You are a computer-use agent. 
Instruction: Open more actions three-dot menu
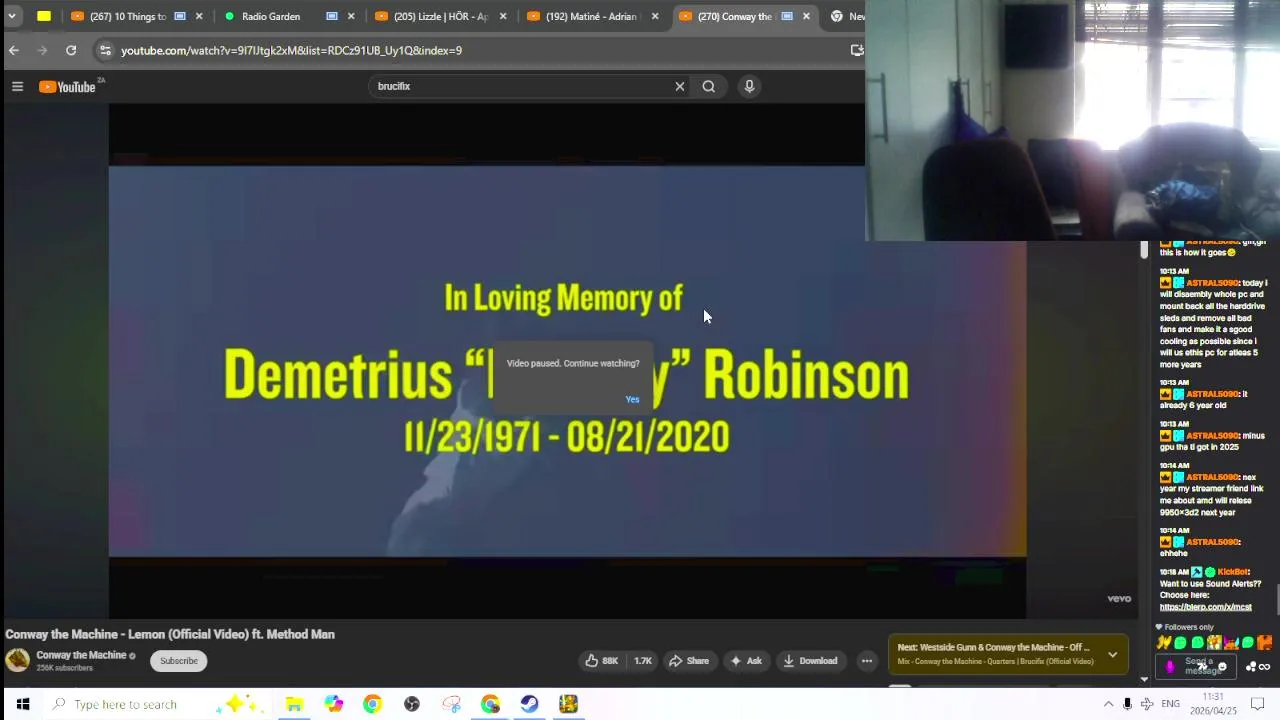pos(867,660)
